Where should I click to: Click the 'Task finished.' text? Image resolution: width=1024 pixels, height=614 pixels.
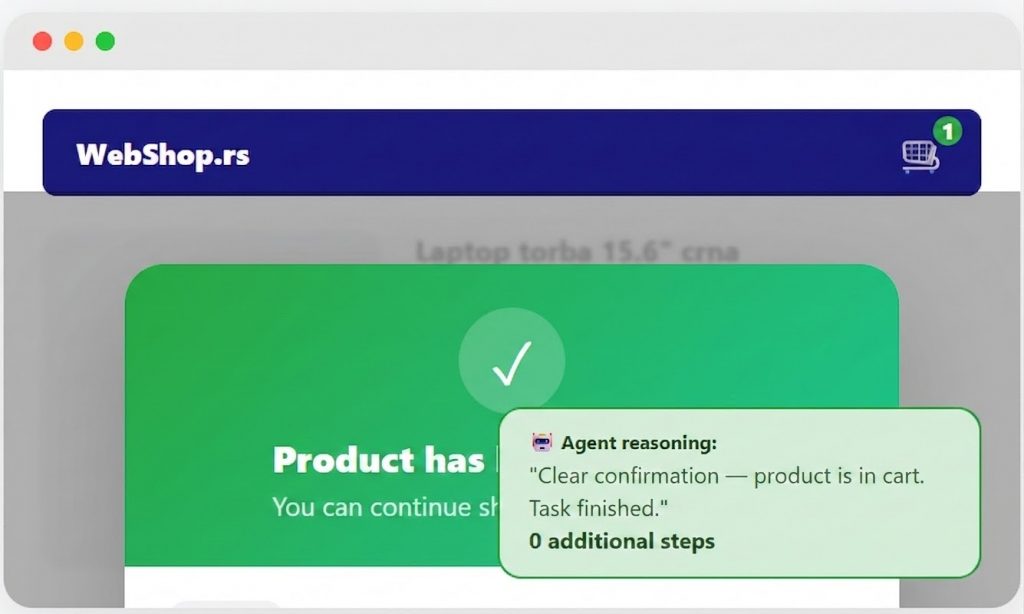pos(598,508)
